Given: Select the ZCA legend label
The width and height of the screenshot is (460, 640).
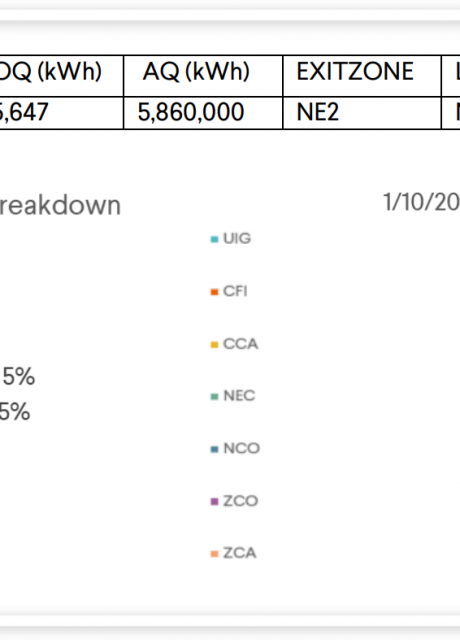Looking at the screenshot, I should pos(240,553).
